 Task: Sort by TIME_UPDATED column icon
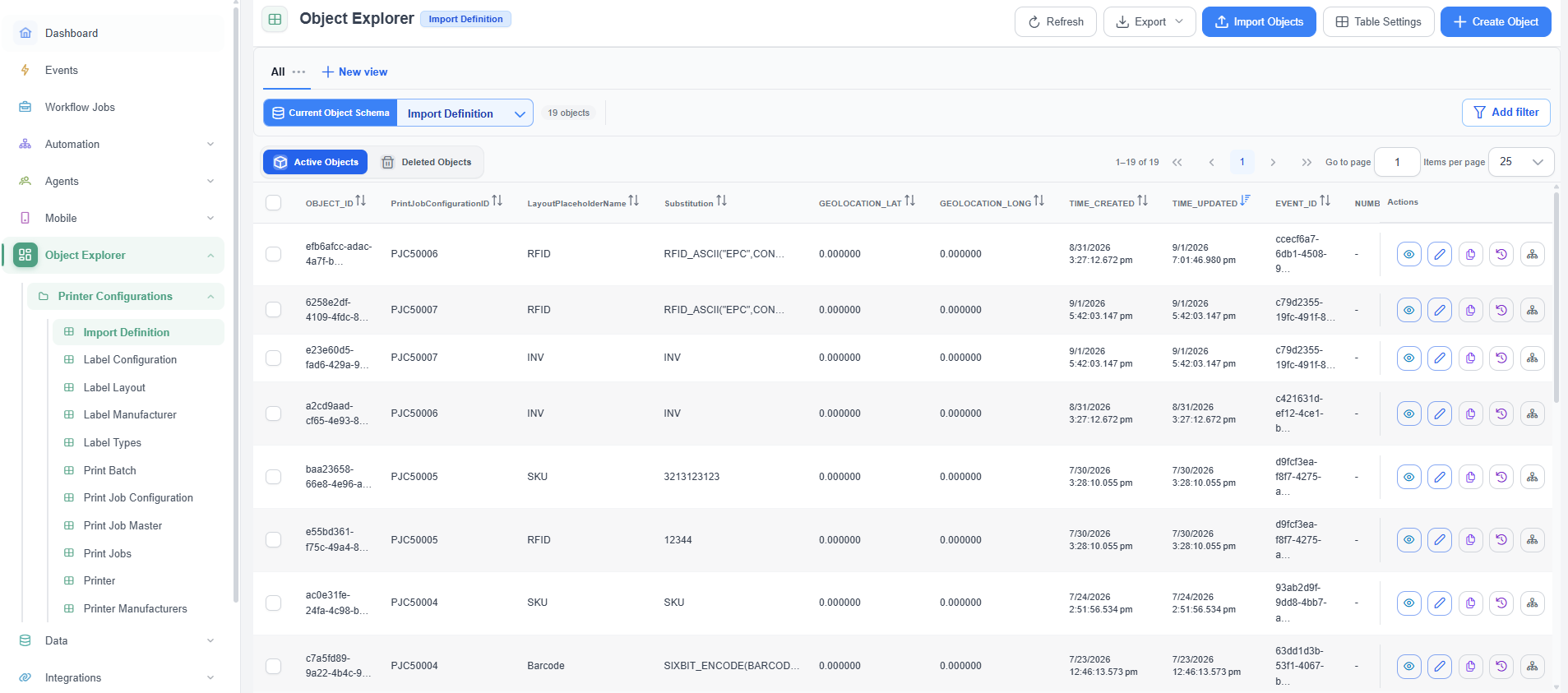pyautogui.click(x=1245, y=201)
